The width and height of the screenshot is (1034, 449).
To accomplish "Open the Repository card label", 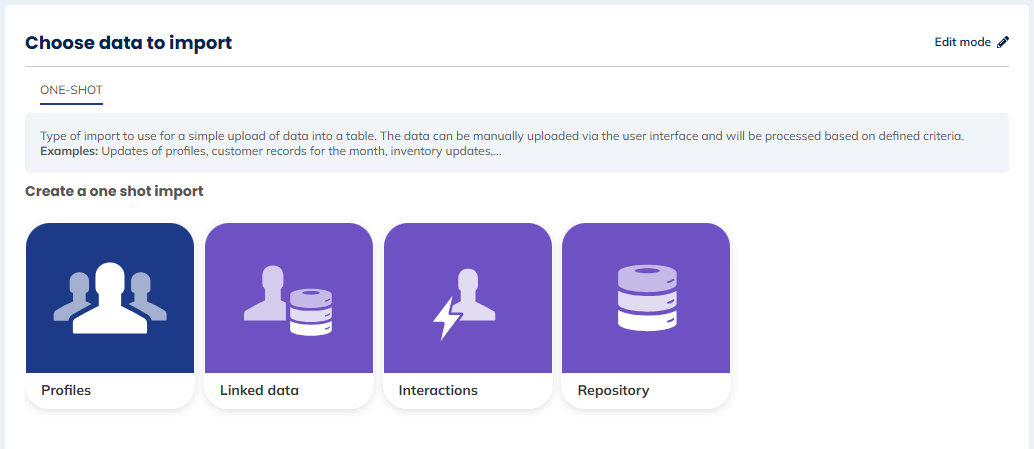I will [x=613, y=390].
